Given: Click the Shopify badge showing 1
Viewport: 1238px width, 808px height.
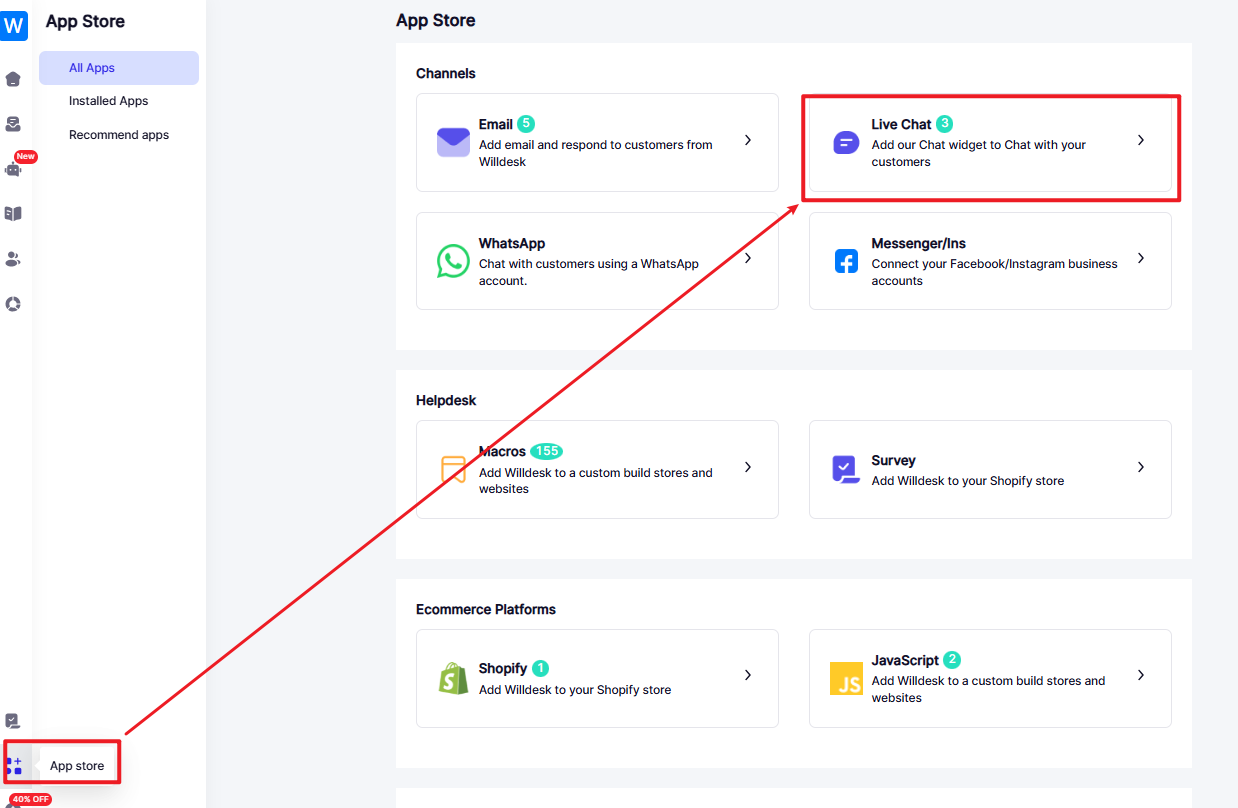Looking at the screenshot, I should tap(540, 668).
